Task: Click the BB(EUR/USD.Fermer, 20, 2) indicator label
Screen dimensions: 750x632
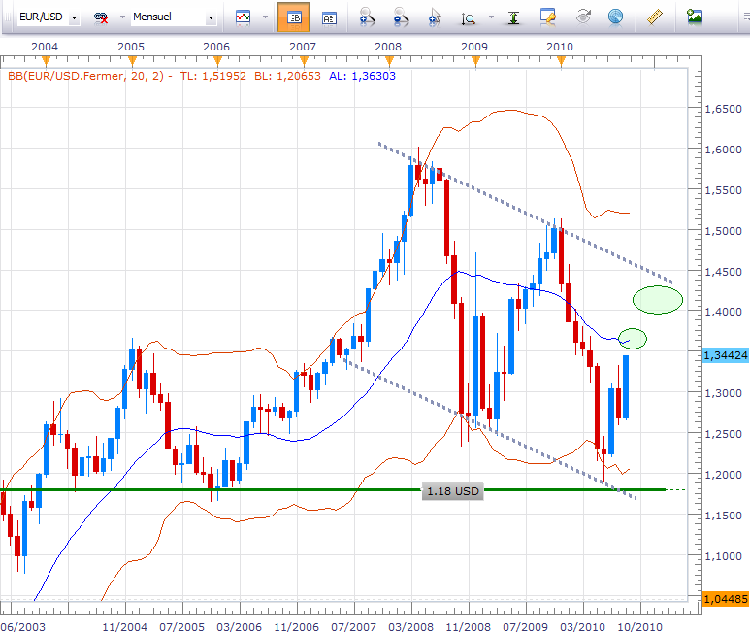Action: point(86,76)
